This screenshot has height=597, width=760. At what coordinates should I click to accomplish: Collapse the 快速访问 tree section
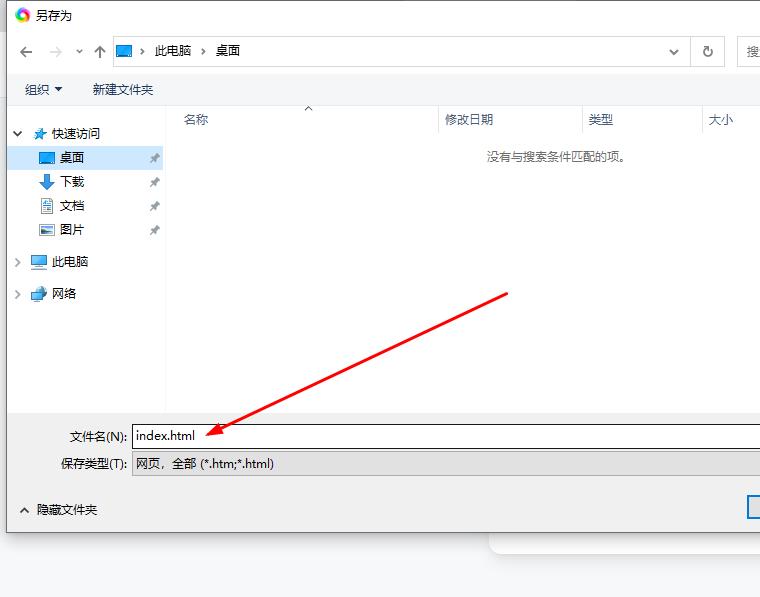[x=18, y=134]
